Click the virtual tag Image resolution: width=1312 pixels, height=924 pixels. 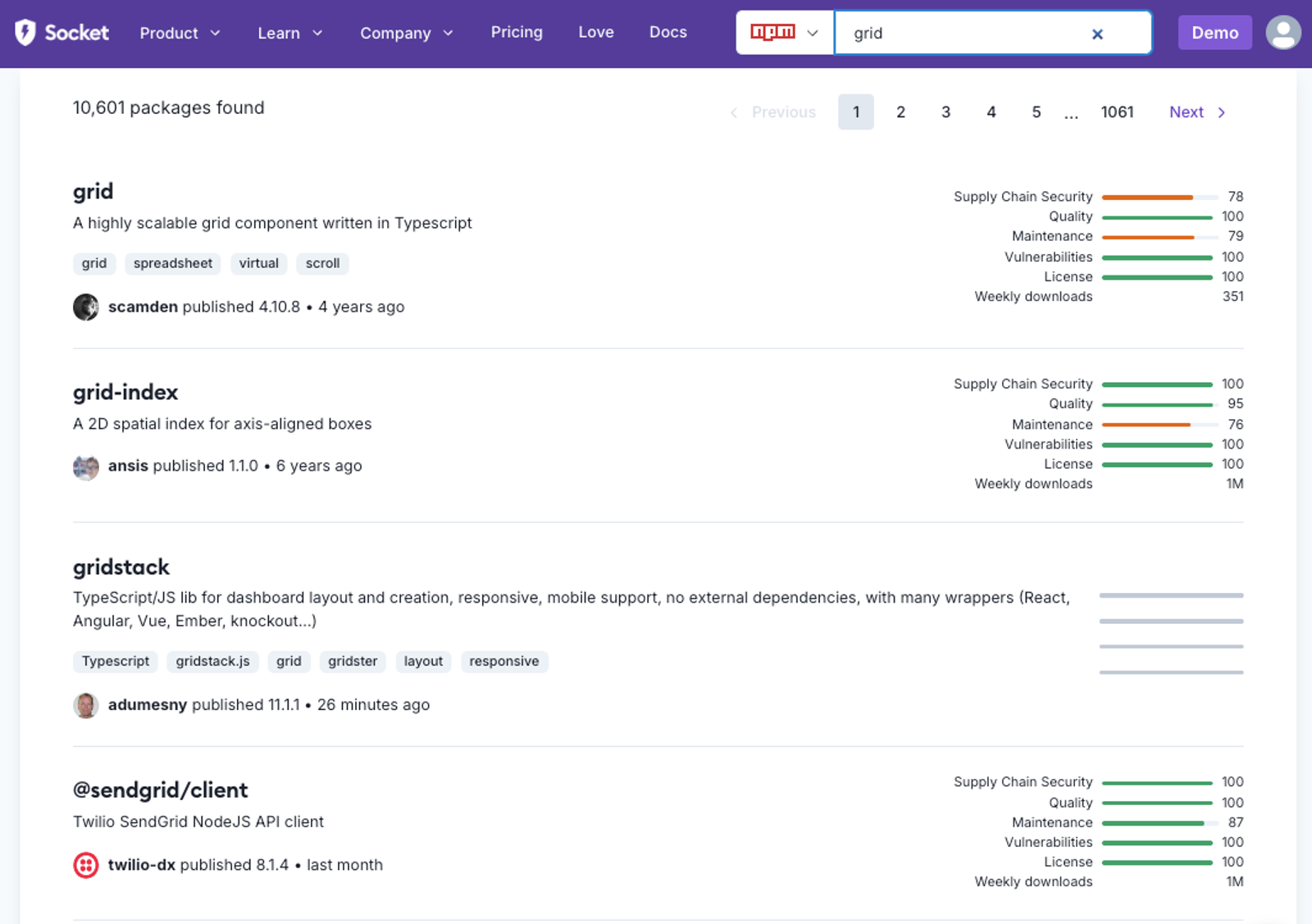click(259, 263)
